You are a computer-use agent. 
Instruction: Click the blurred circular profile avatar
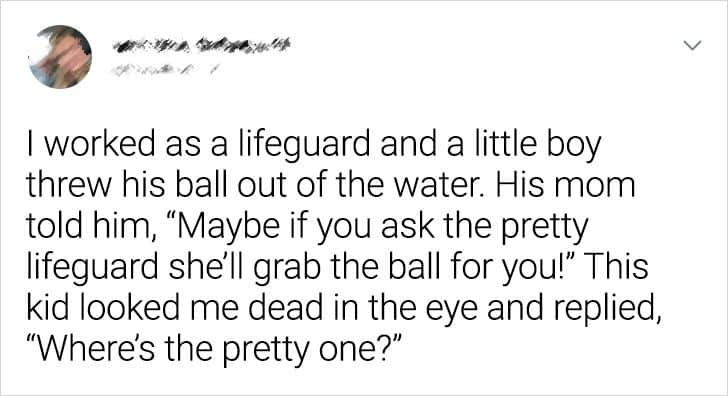pos(60,57)
